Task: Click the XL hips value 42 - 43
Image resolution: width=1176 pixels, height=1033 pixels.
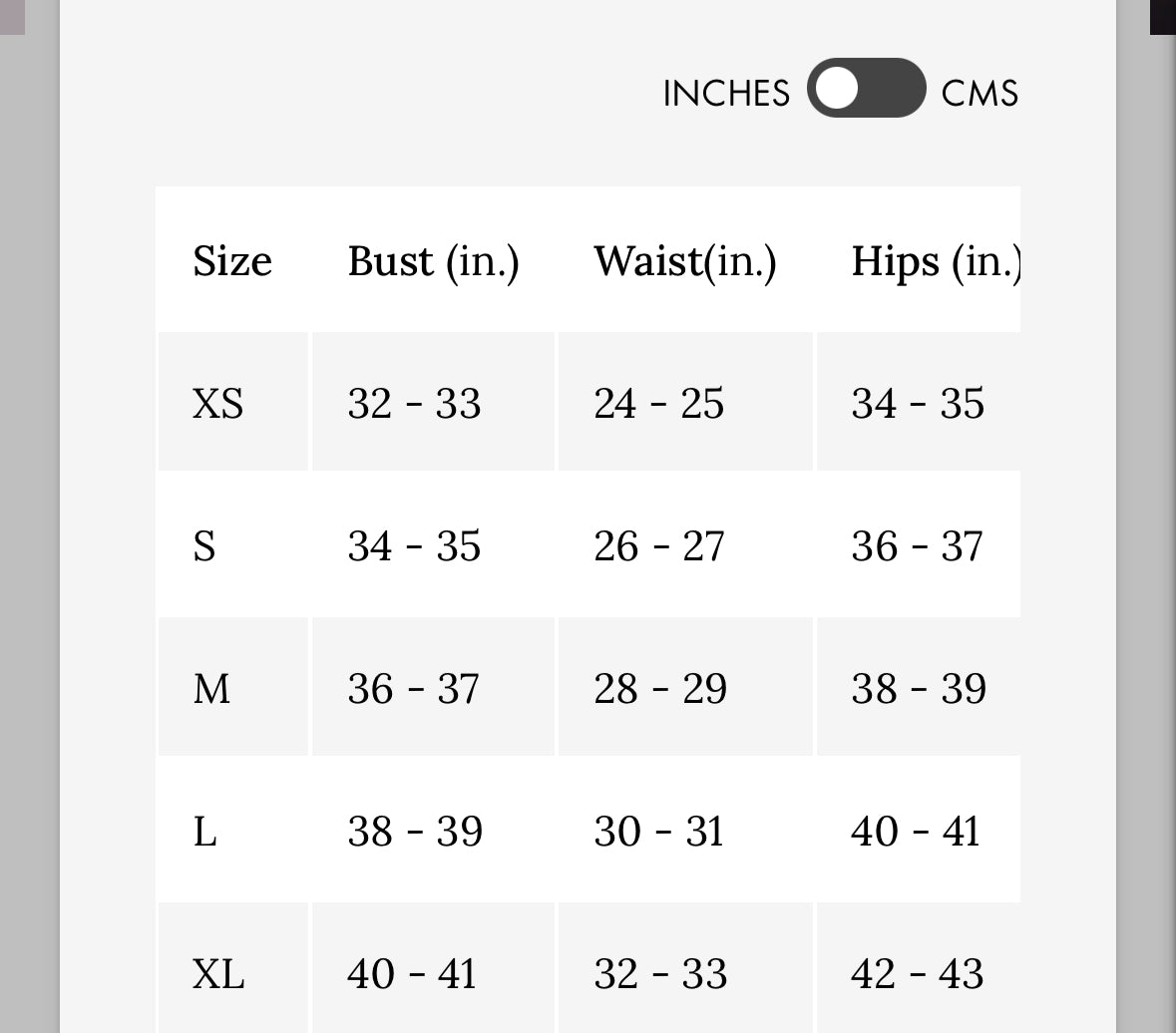Action: pos(918,974)
